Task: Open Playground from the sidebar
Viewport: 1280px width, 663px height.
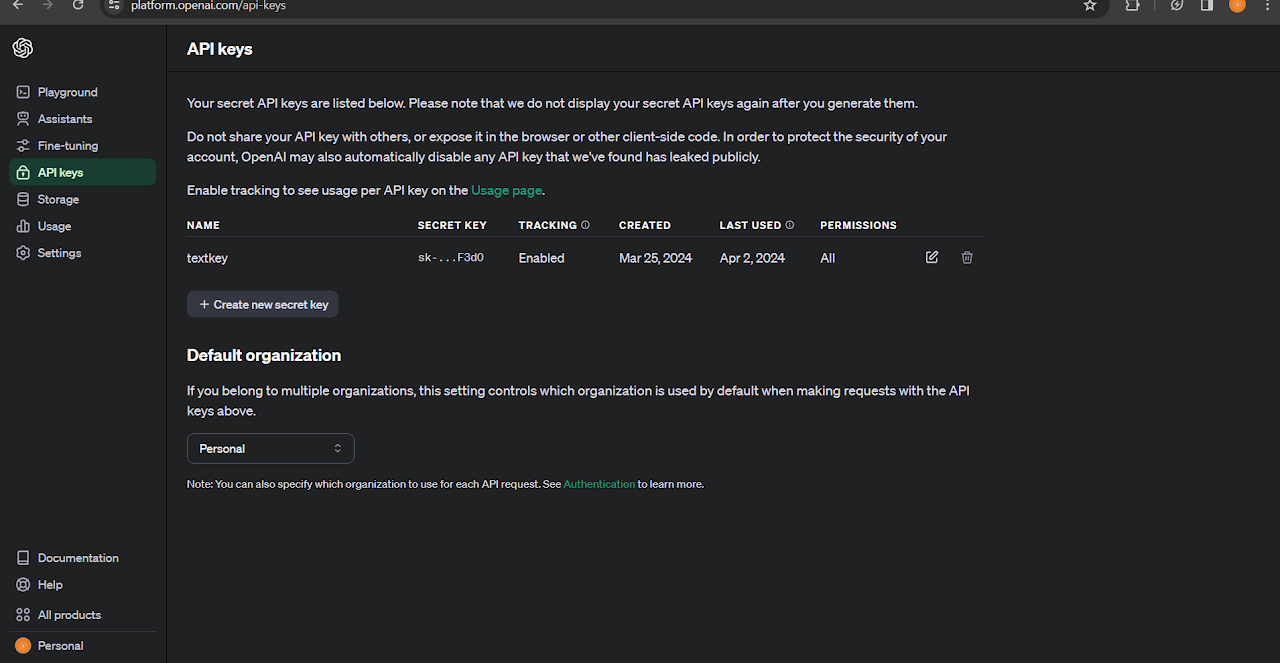Action: pos(67,92)
